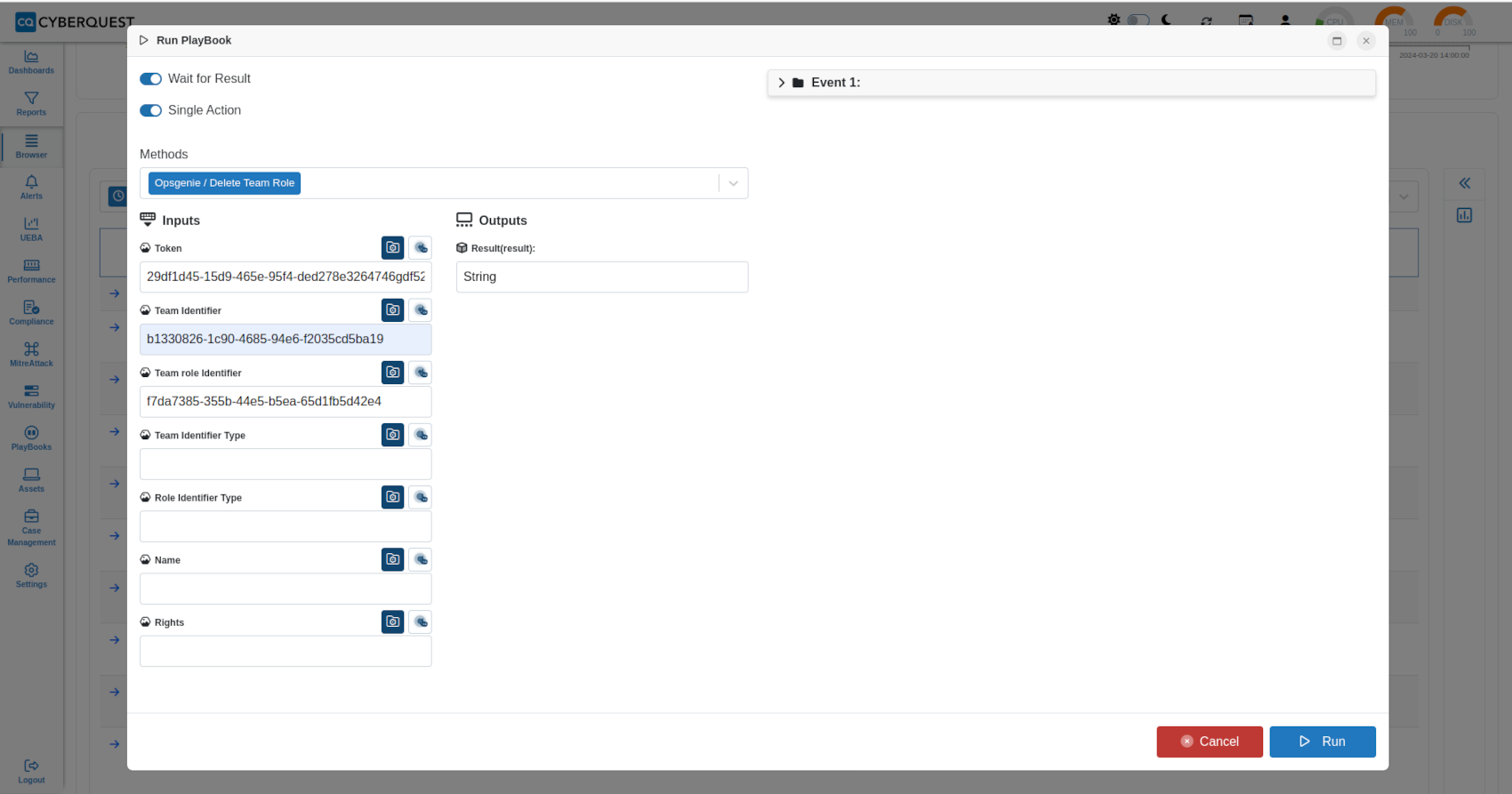Open Reports in the sidebar

(31, 104)
